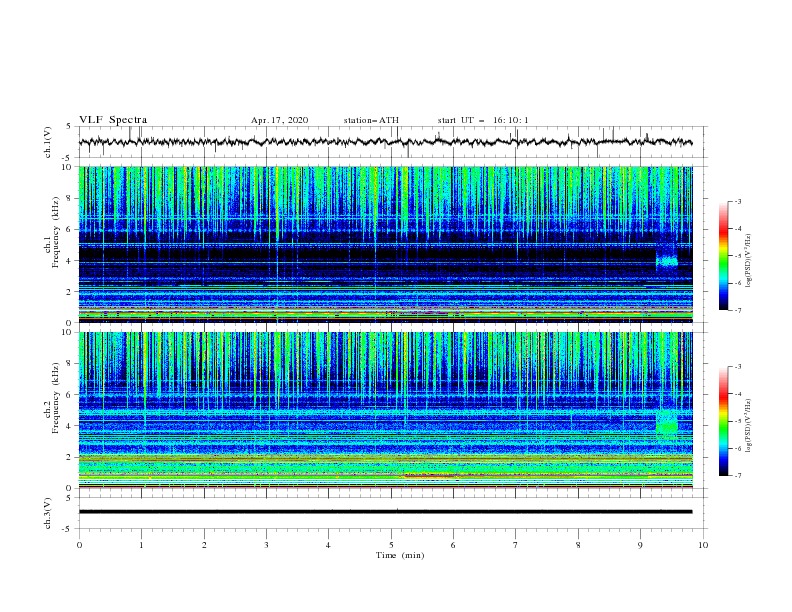The height and width of the screenshot is (612, 792).
Task: Click time axis tick label "1"
Action: 141,545
